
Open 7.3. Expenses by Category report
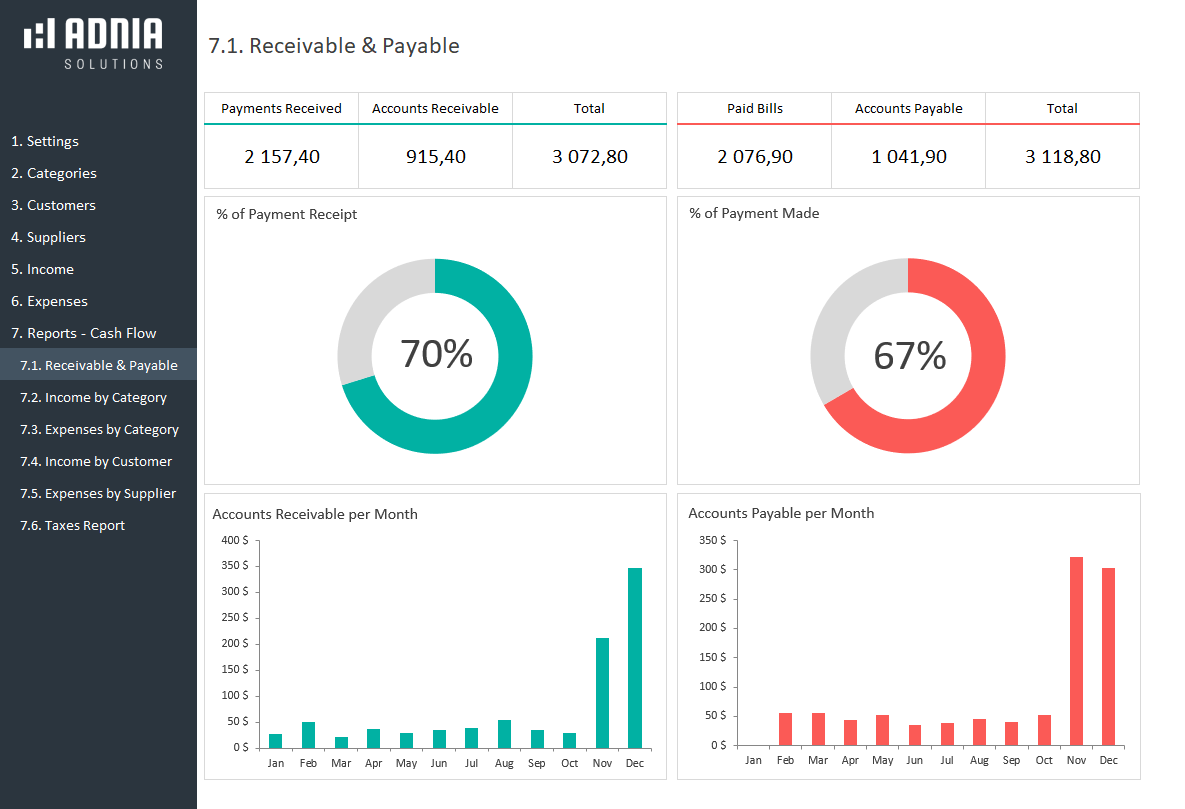[99, 429]
